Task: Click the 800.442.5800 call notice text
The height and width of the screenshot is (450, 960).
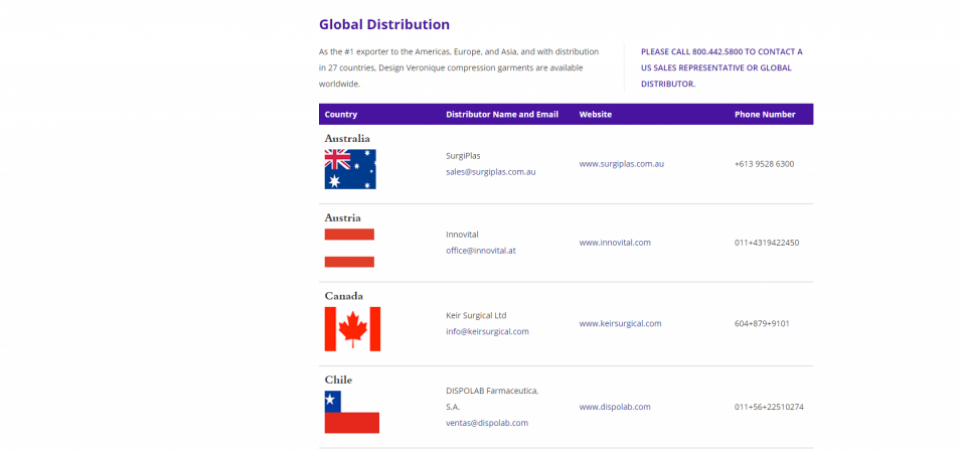Action: (722, 68)
